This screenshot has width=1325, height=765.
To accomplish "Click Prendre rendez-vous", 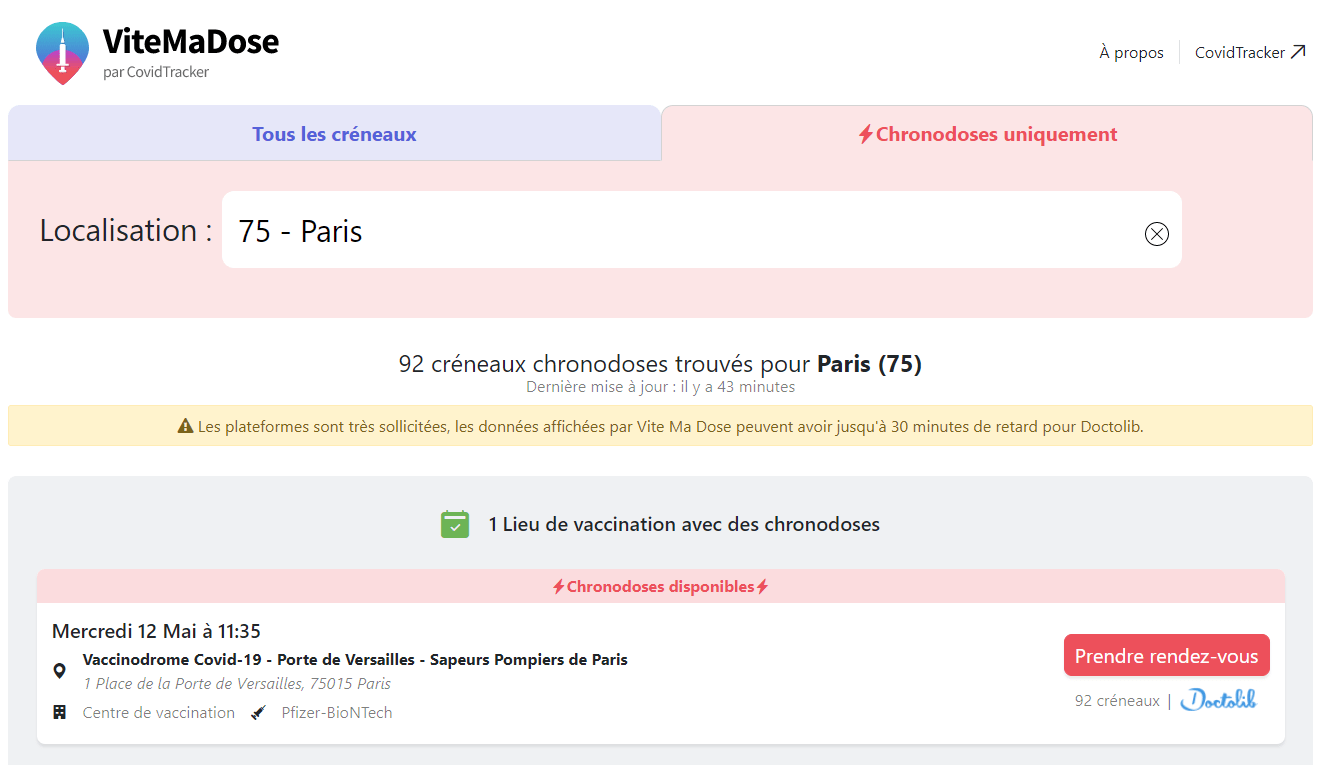I will (1166, 655).
